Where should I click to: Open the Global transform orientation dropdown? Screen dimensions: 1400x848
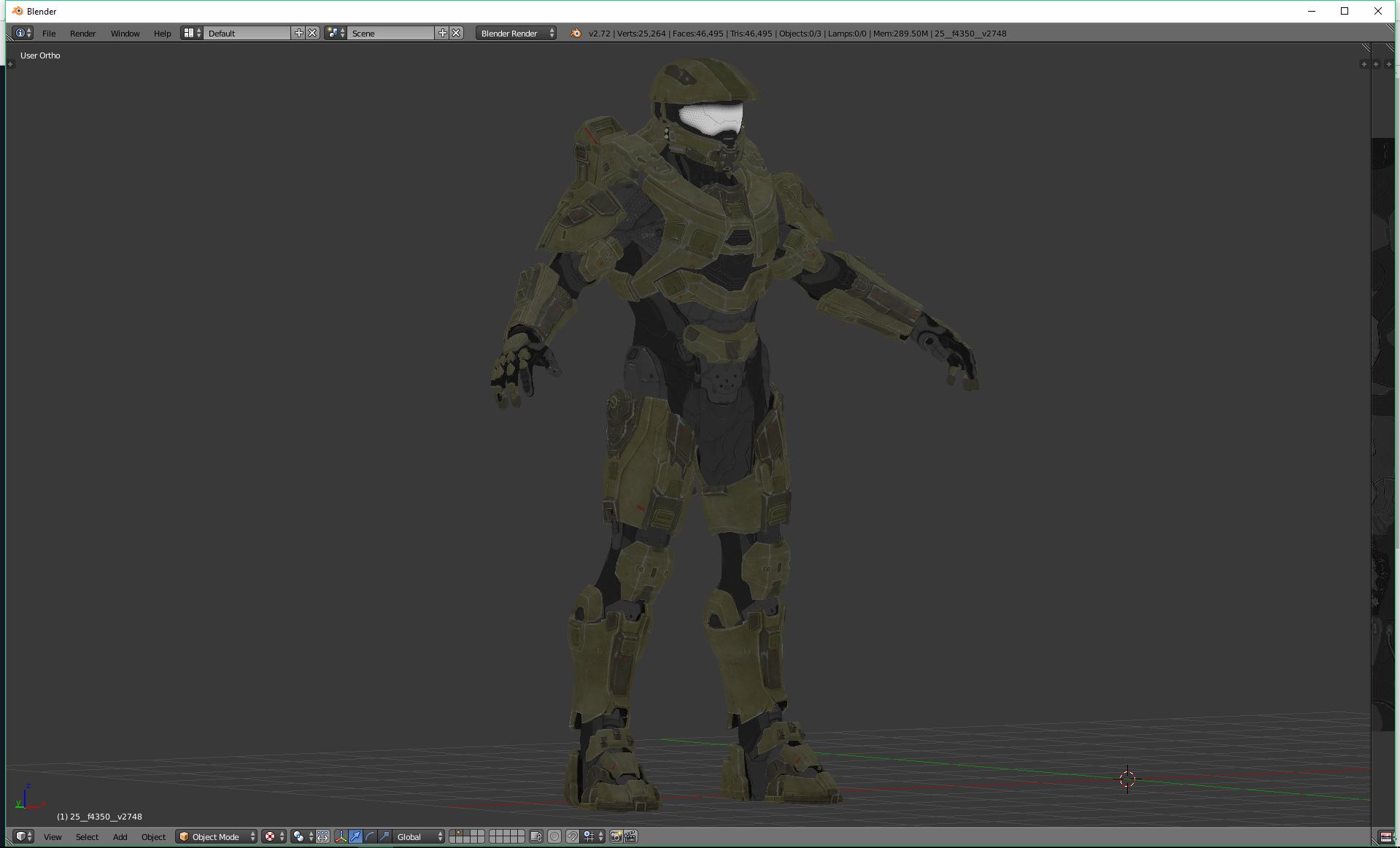coord(419,836)
